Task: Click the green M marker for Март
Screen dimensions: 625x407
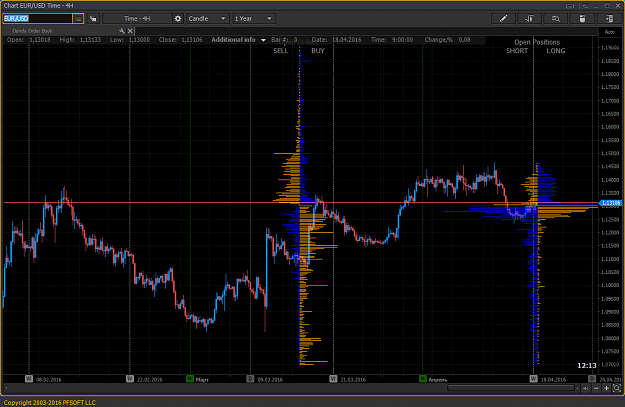Action: [x=190, y=379]
